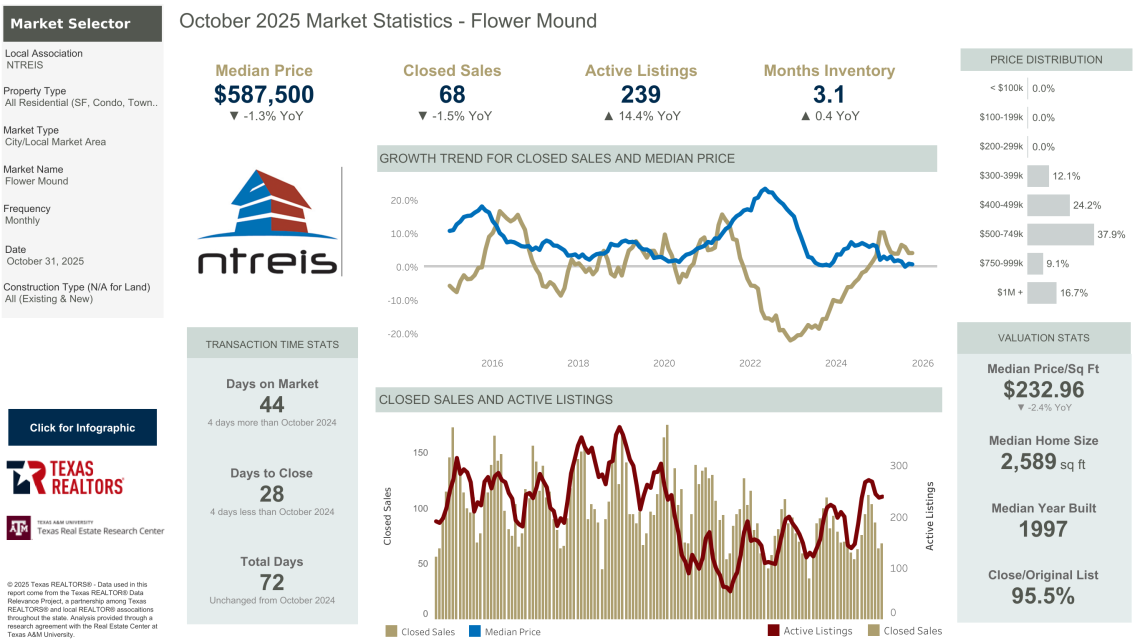
Task: Change the Frequency filter set to Monthly
Action: 81,220
